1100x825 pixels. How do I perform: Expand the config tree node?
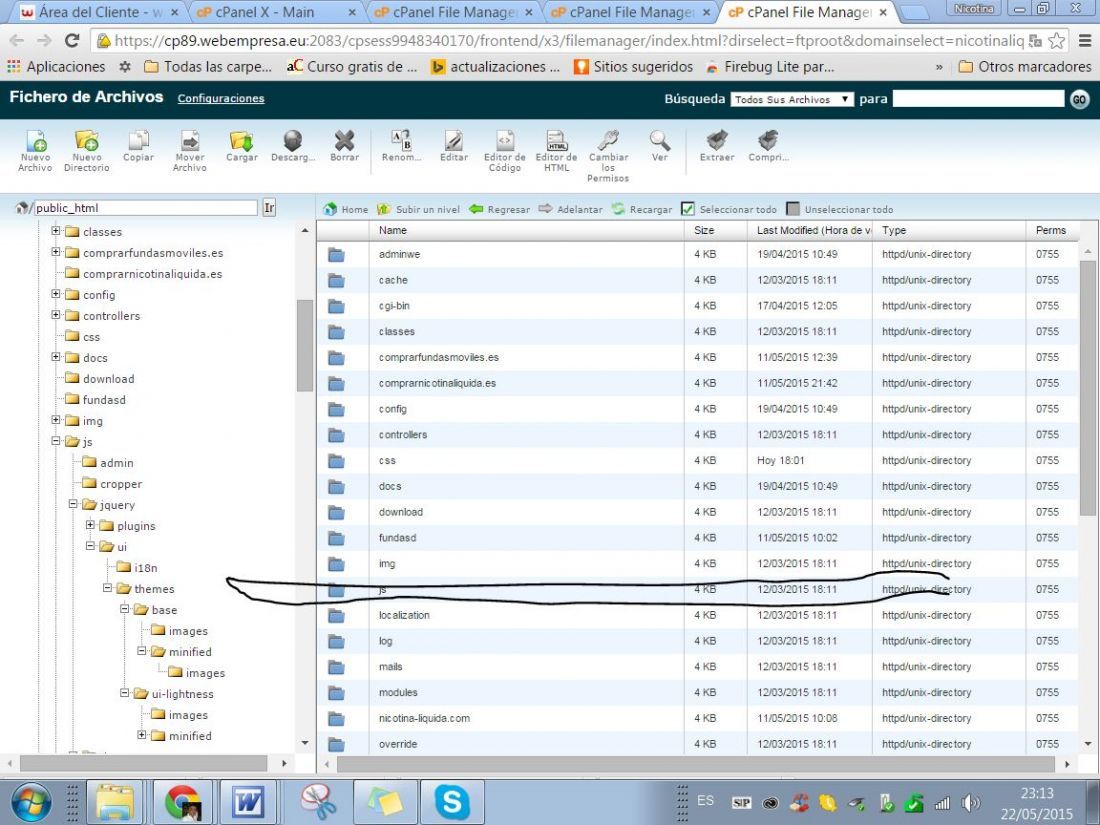pos(55,294)
